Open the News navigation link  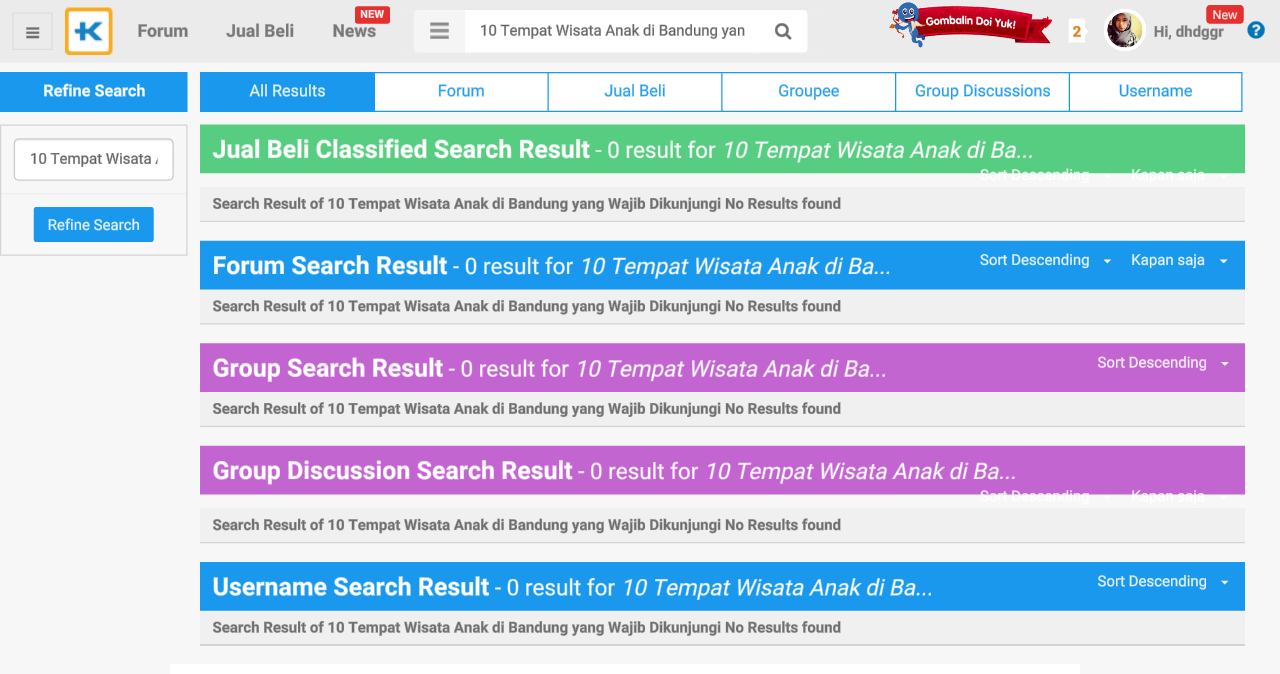(354, 31)
